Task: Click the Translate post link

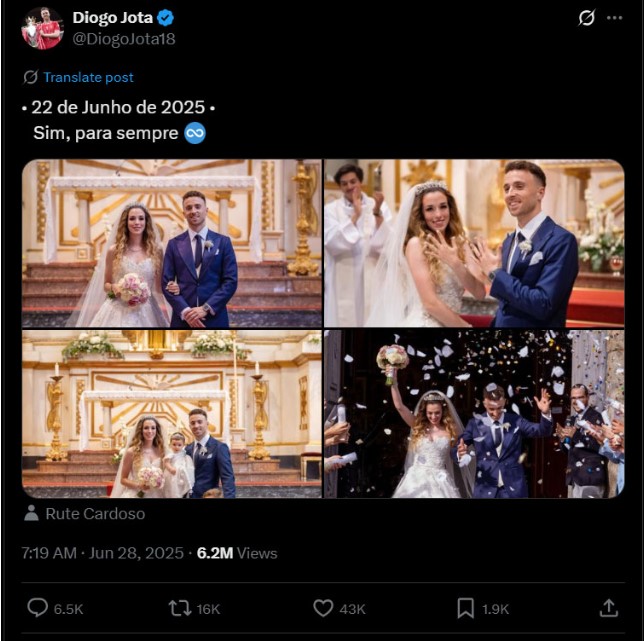Action: pos(88,77)
